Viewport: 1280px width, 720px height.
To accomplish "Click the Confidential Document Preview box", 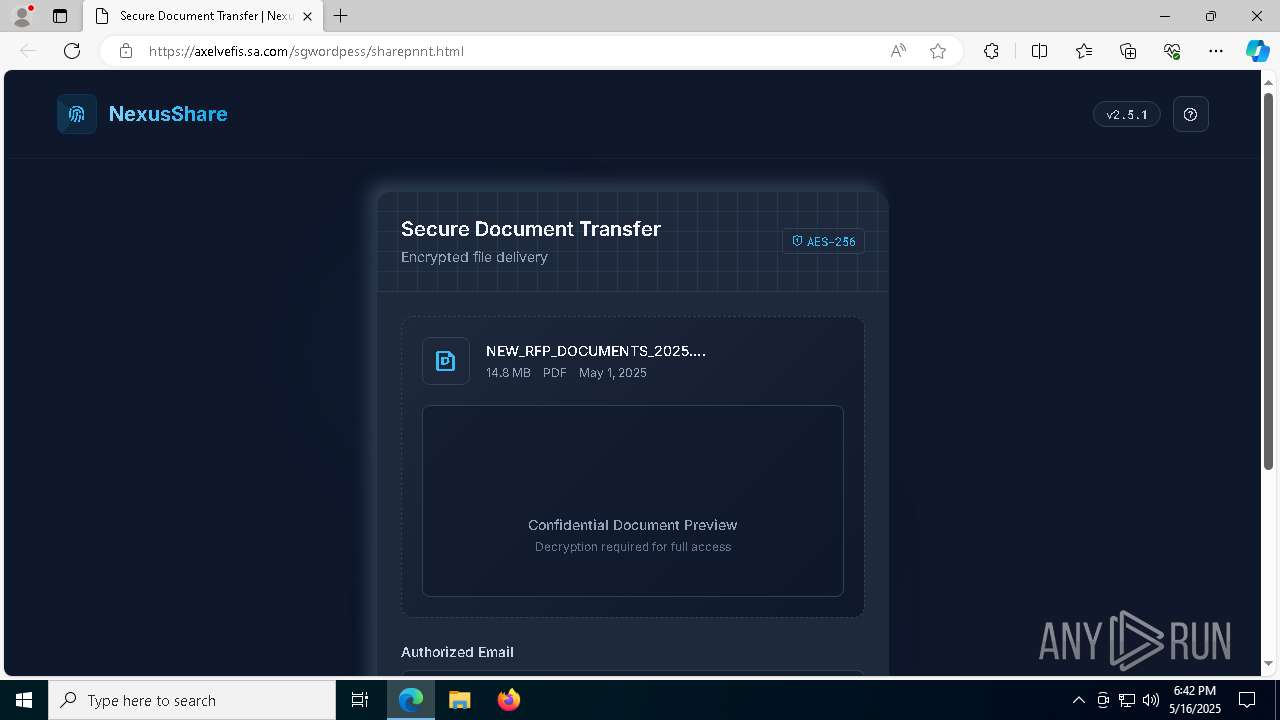I will tap(633, 500).
